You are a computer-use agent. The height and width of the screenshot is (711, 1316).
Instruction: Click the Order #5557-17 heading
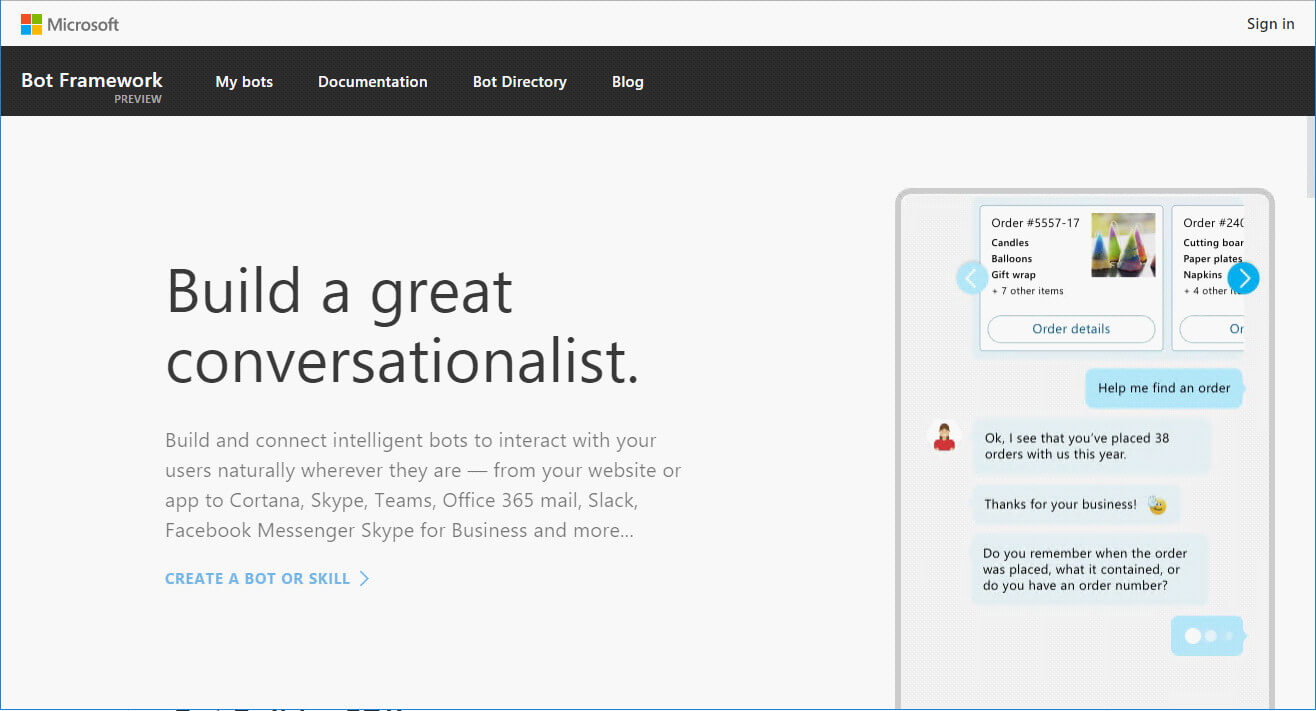tap(1035, 223)
